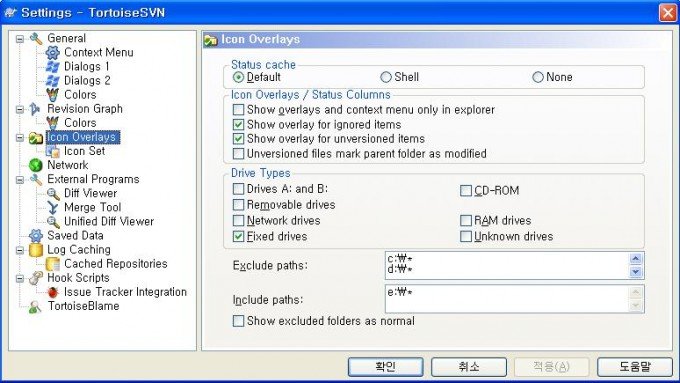Click the Colors icon under General
Screen dimensions: 680x383
click(52, 95)
